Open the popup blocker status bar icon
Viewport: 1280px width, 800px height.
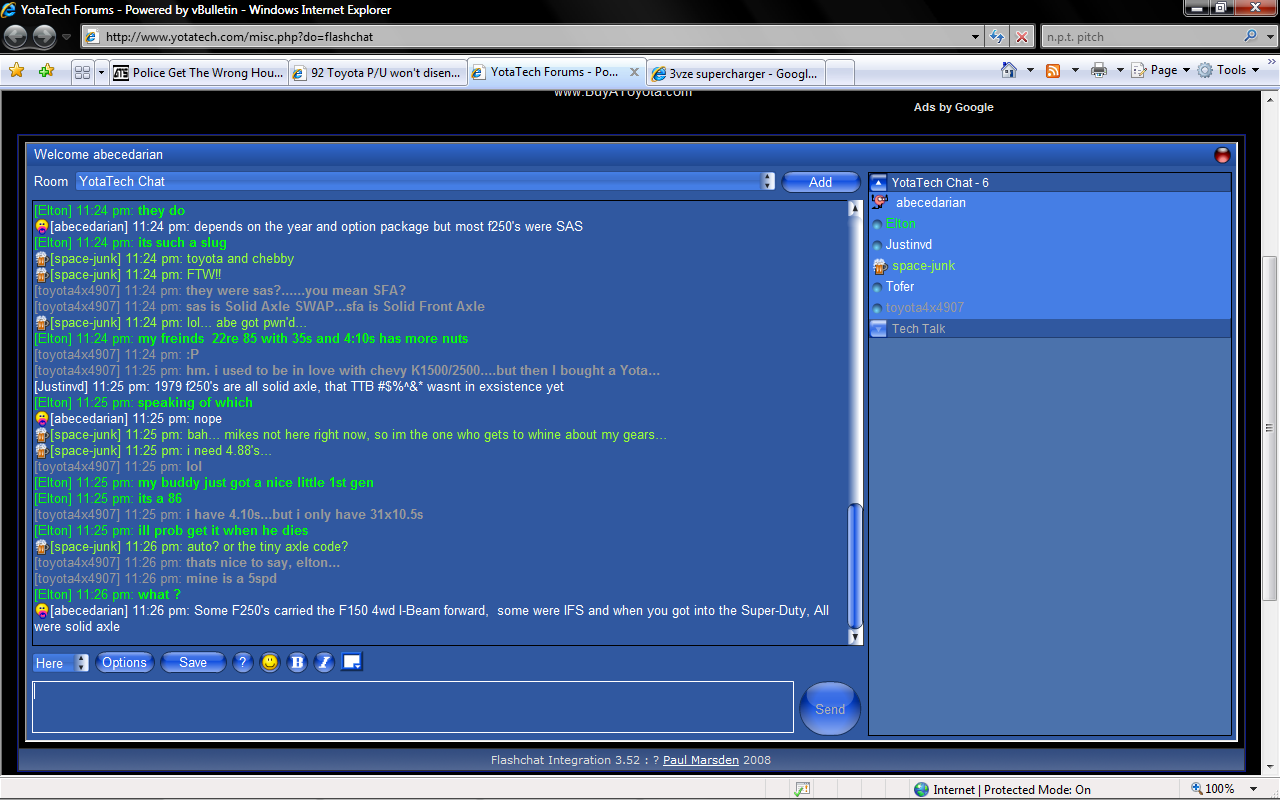801,789
